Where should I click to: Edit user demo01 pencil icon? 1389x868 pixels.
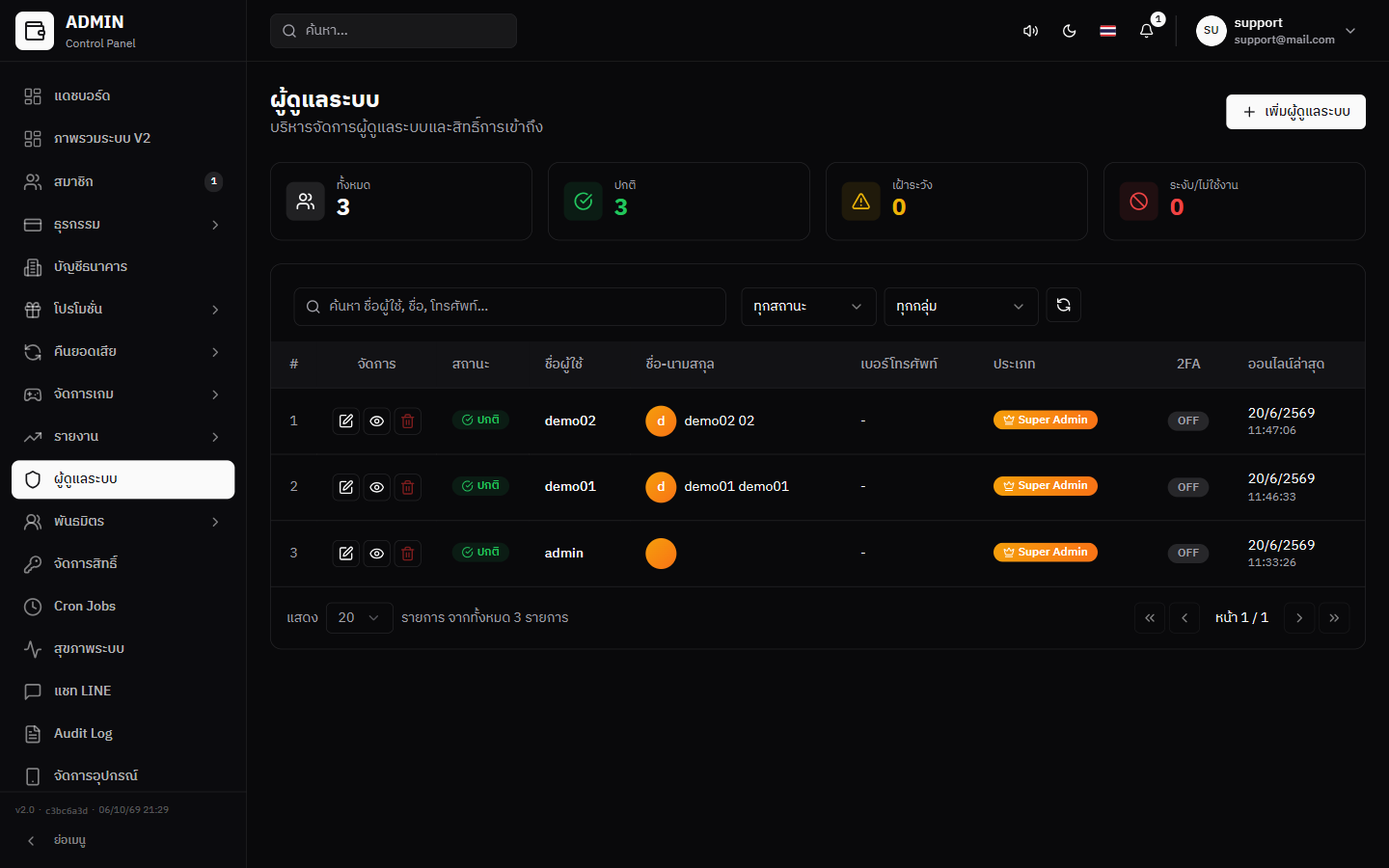click(345, 487)
